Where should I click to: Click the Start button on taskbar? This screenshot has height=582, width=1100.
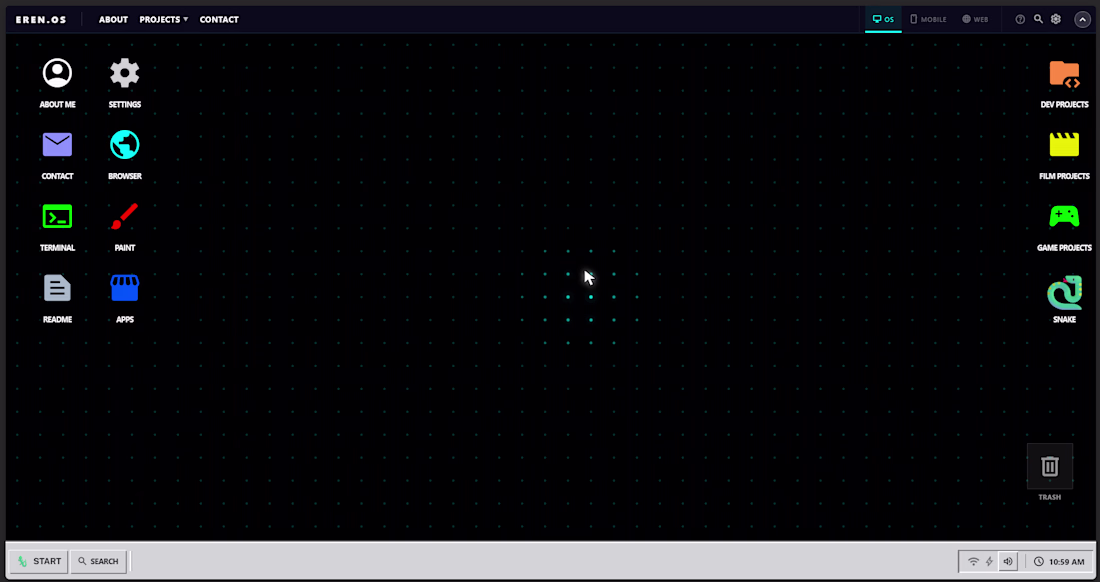(39, 562)
